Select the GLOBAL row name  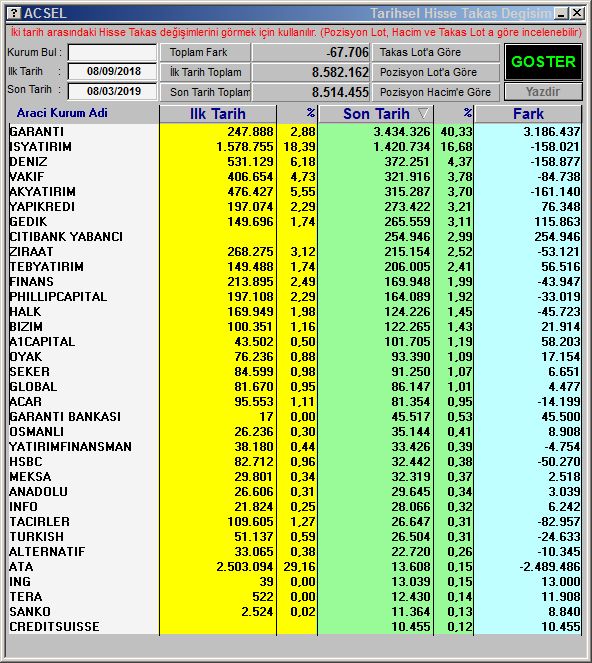coord(33,387)
